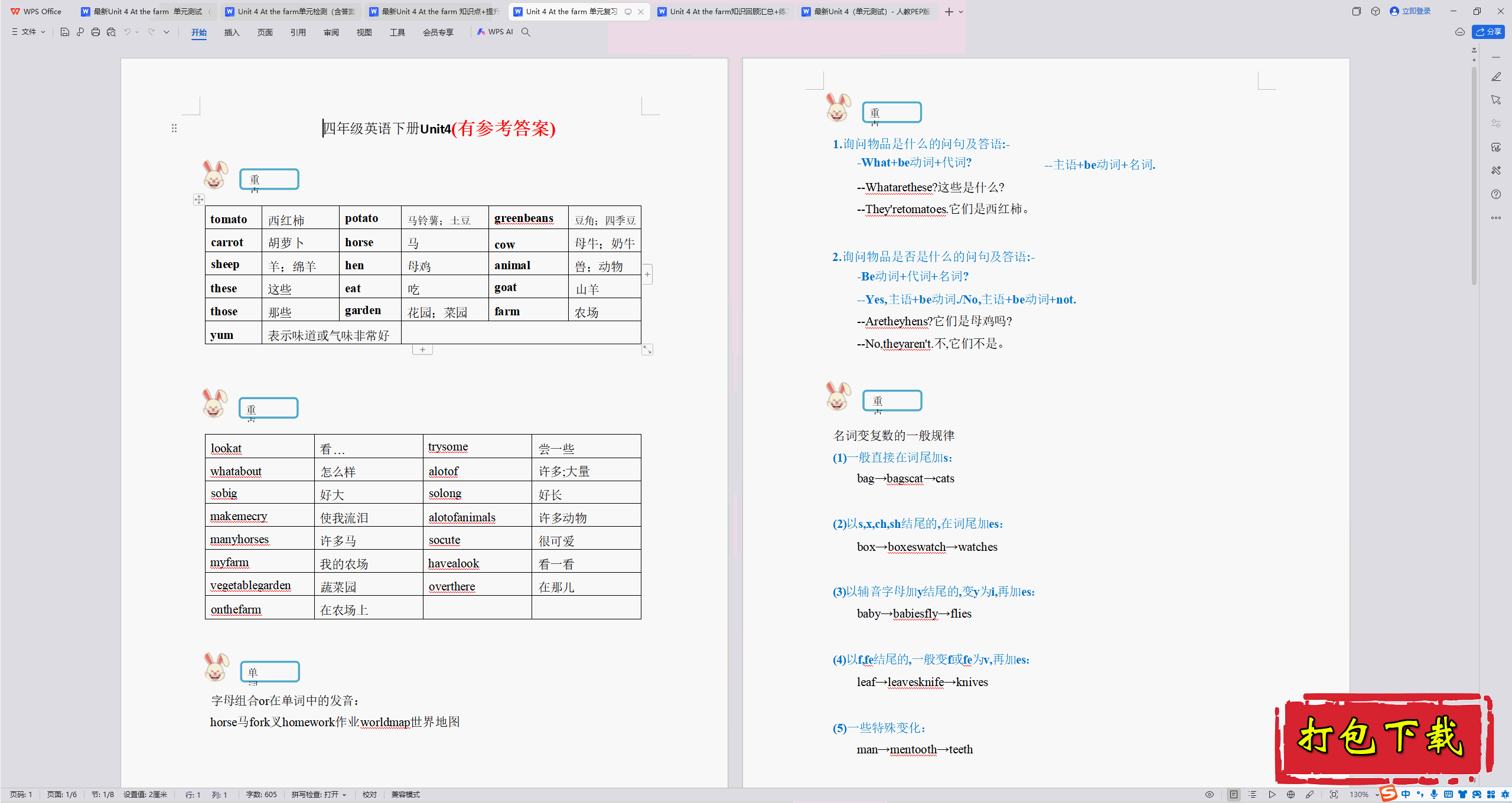Image resolution: width=1512 pixels, height=803 pixels.
Task: Click the blue 分享 share button
Action: [1488, 32]
